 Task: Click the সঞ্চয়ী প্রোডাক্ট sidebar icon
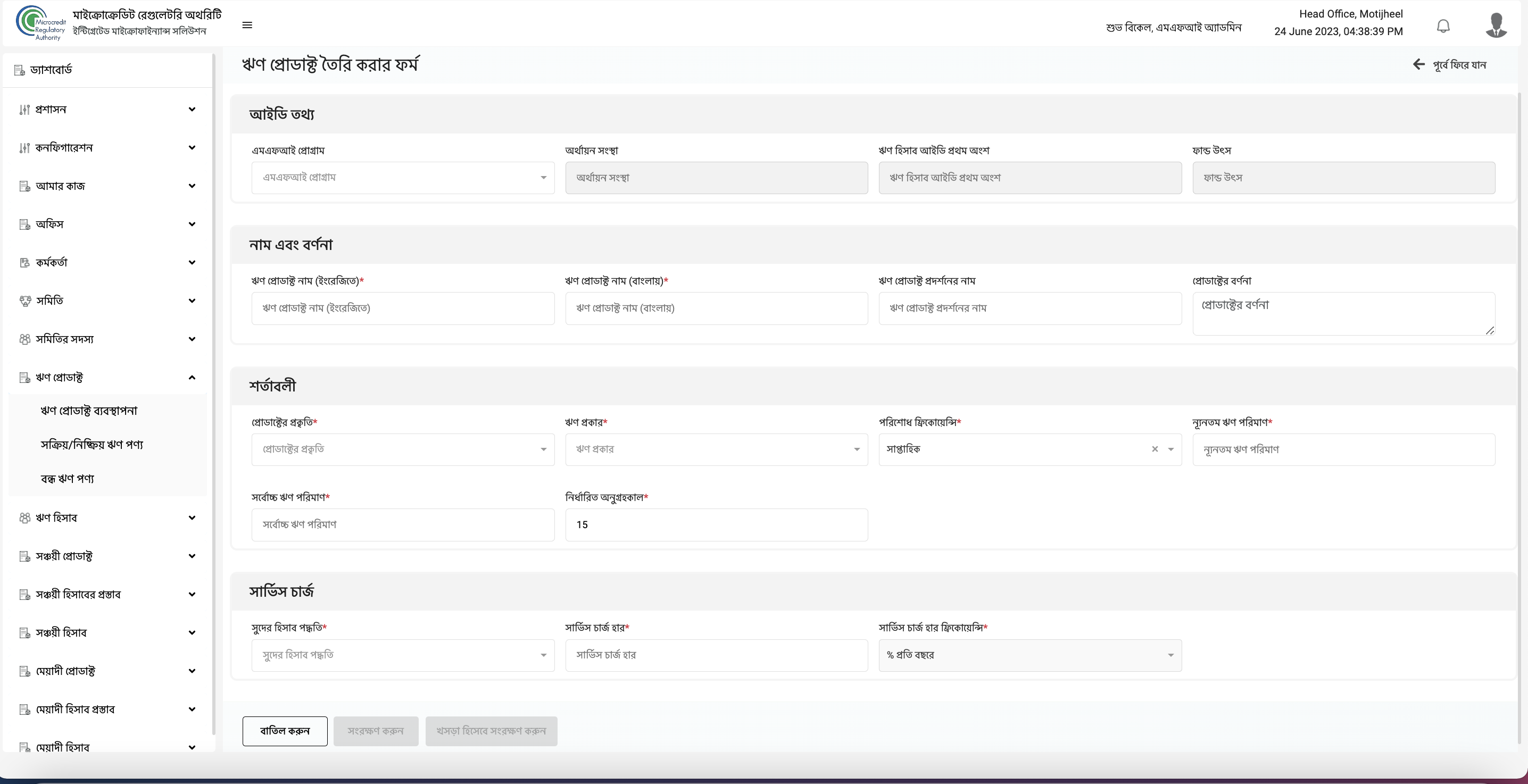pyautogui.click(x=24, y=556)
